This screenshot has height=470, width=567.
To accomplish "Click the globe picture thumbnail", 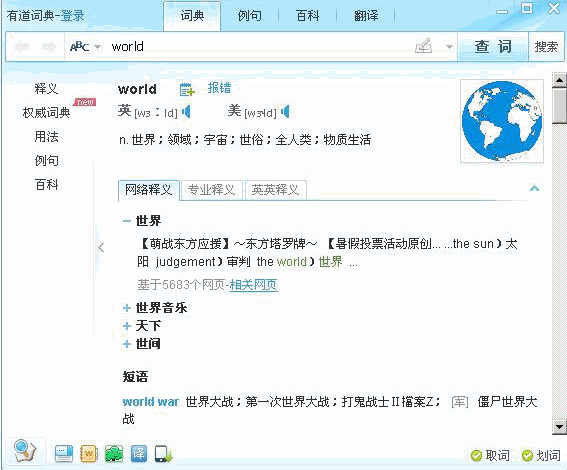I will tap(502, 121).
